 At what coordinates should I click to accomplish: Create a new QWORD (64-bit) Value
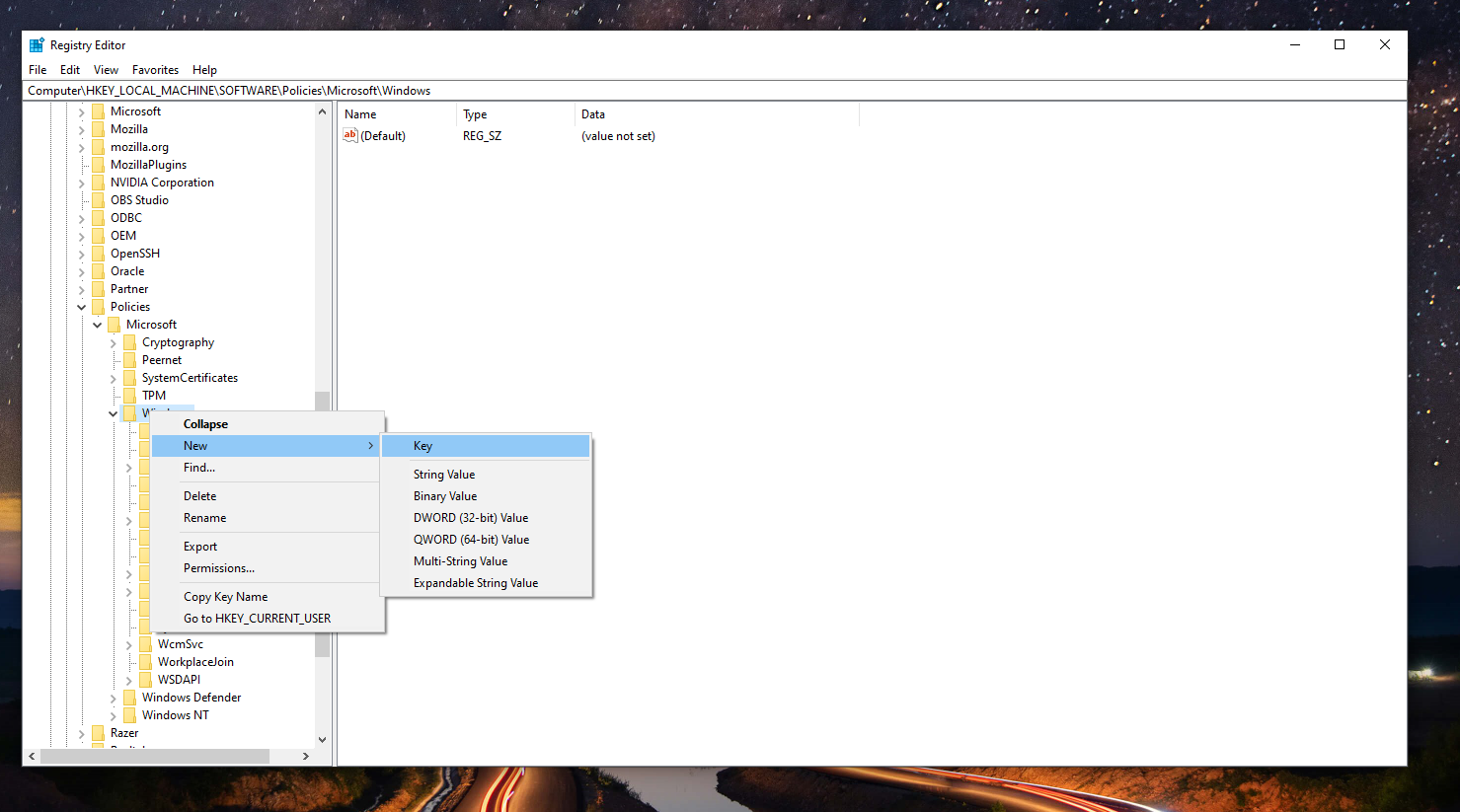tap(487, 540)
